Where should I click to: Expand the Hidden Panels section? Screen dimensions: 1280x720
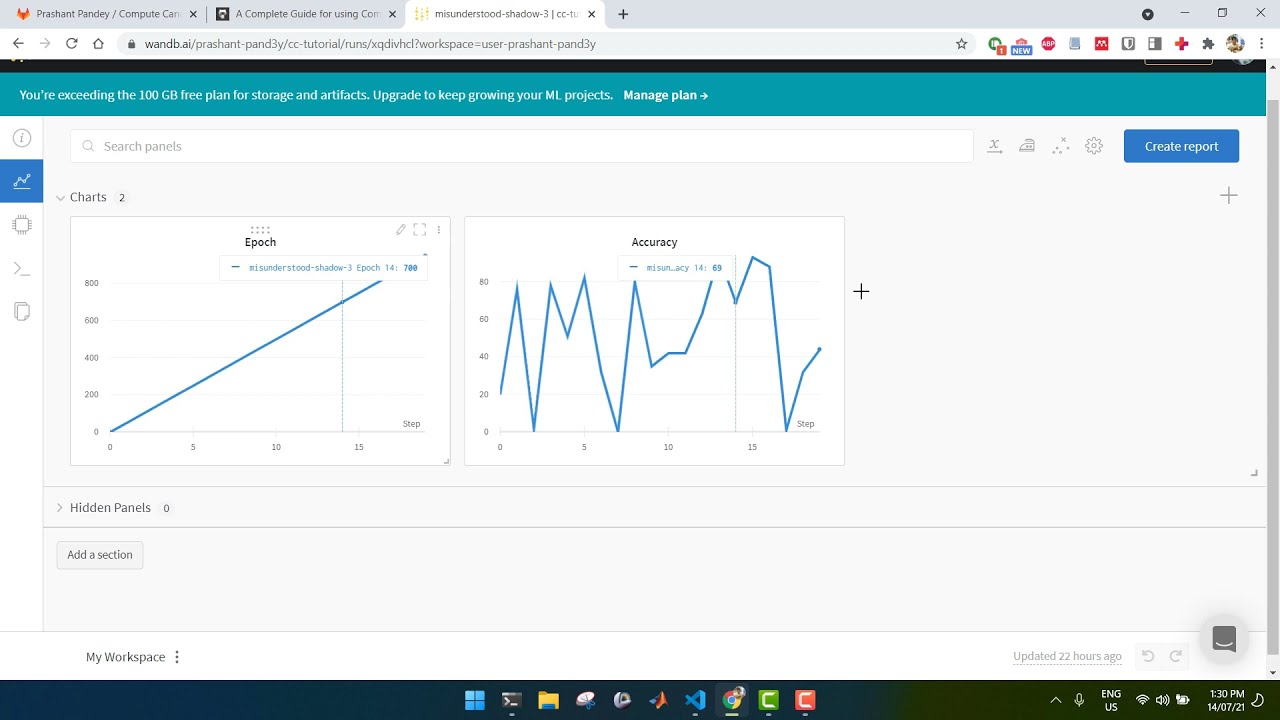pos(61,508)
